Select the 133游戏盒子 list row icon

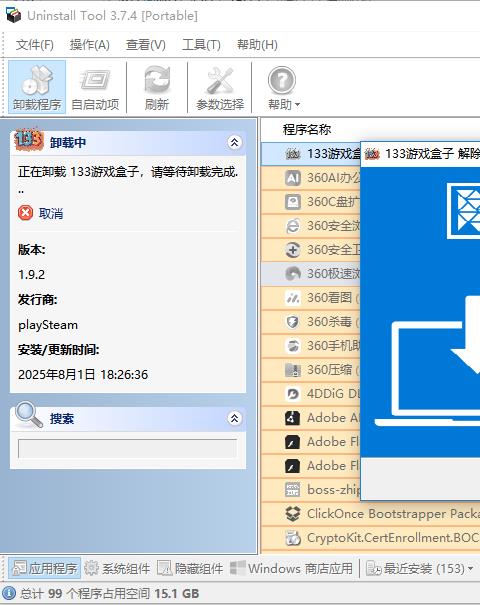(292, 154)
